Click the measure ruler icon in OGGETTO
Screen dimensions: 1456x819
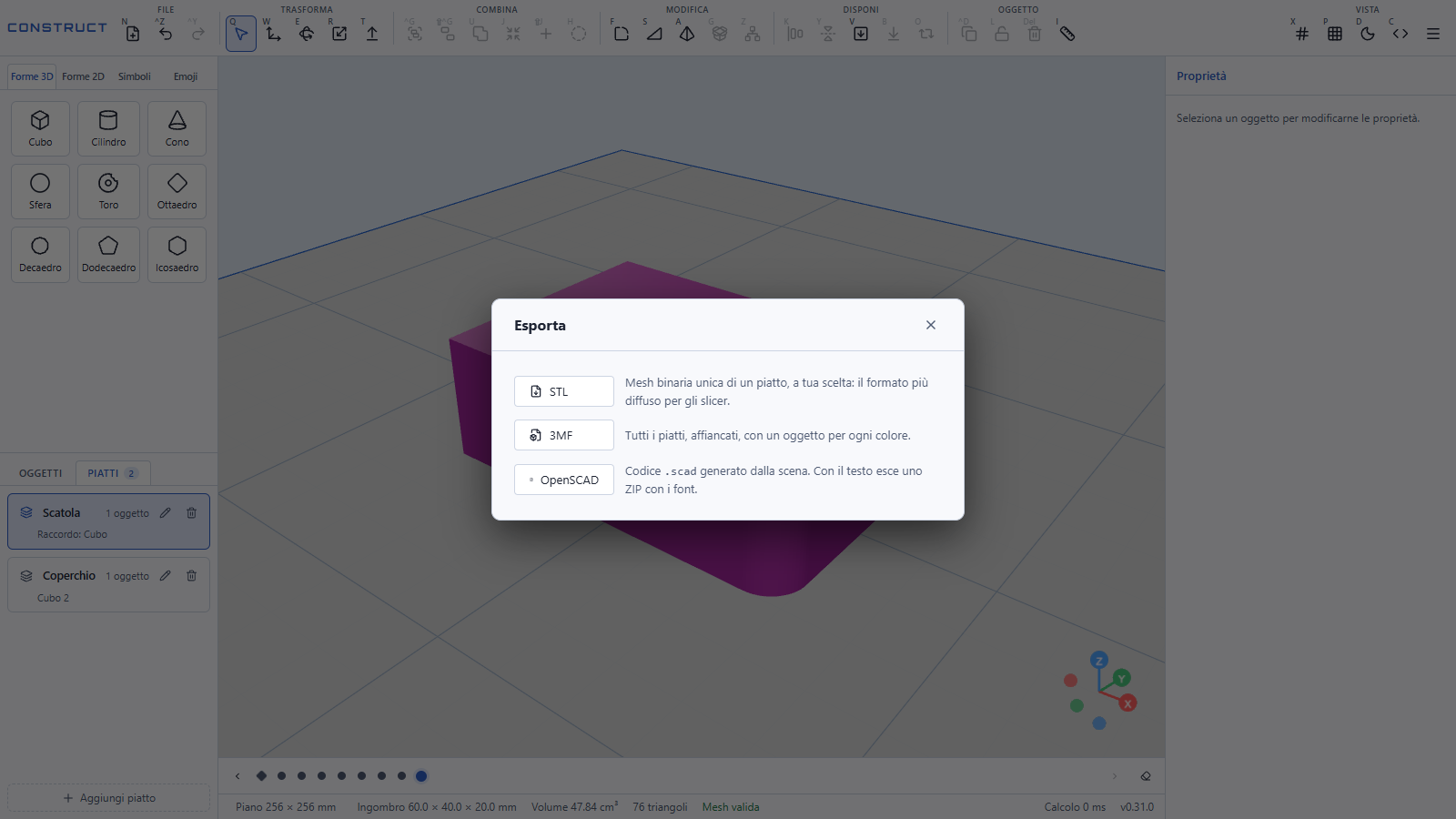[1067, 34]
